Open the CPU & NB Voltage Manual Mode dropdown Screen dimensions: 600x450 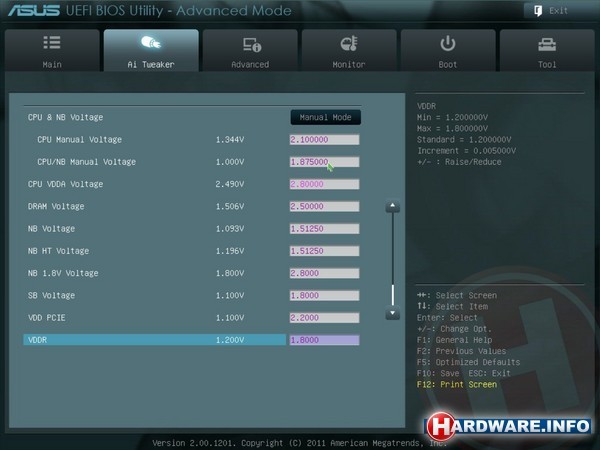pyautogui.click(x=326, y=117)
